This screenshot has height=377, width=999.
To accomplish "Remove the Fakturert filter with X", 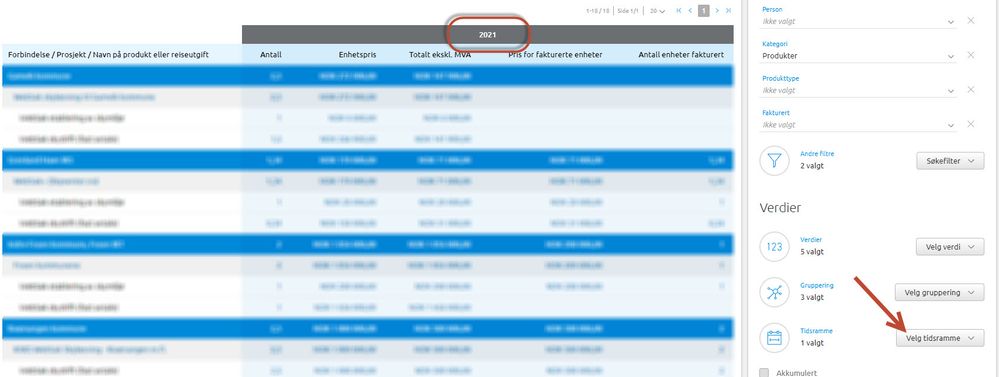I will pos(970,124).
